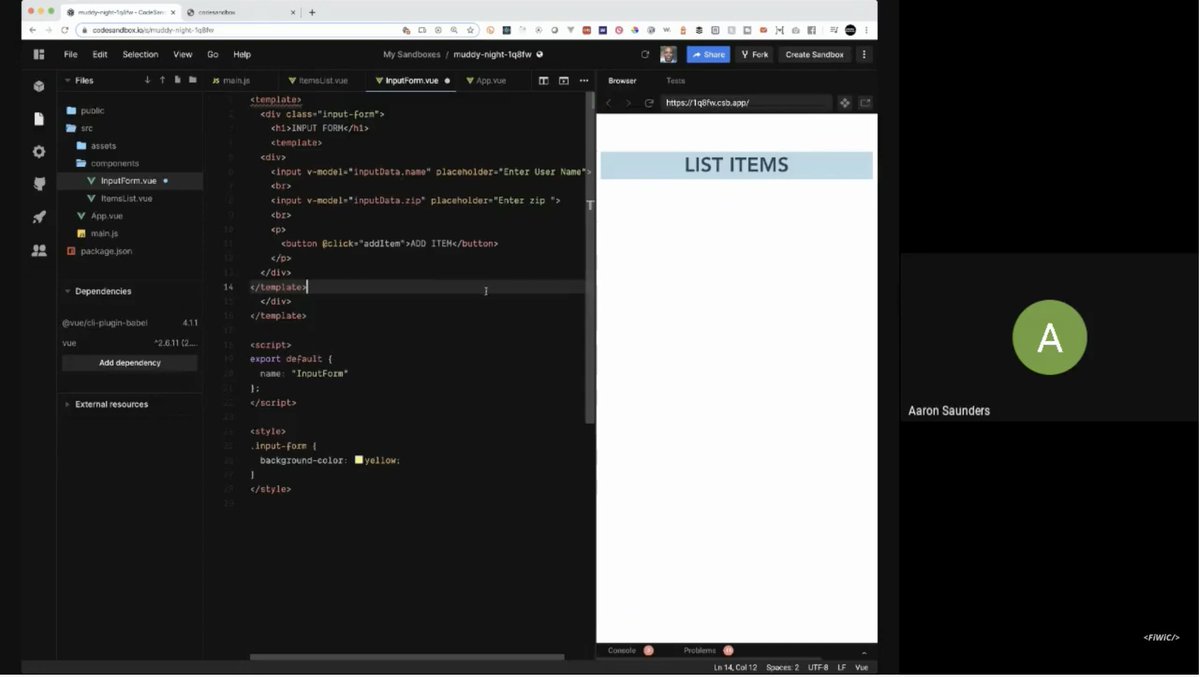Click the yellow color swatch in style code
The width and height of the screenshot is (1200, 677).
click(x=359, y=460)
